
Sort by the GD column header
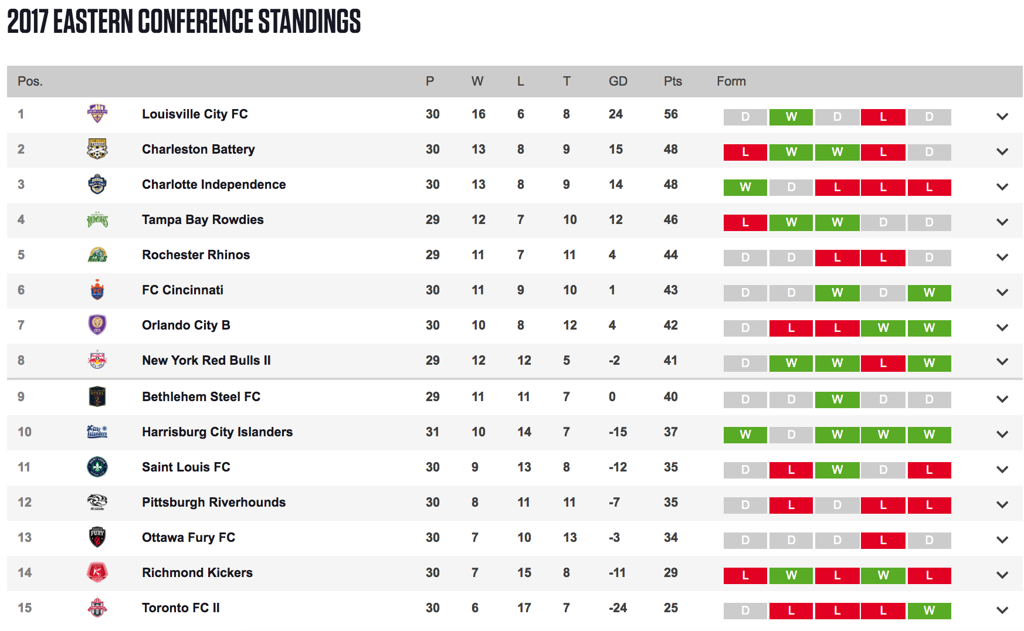[618, 81]
